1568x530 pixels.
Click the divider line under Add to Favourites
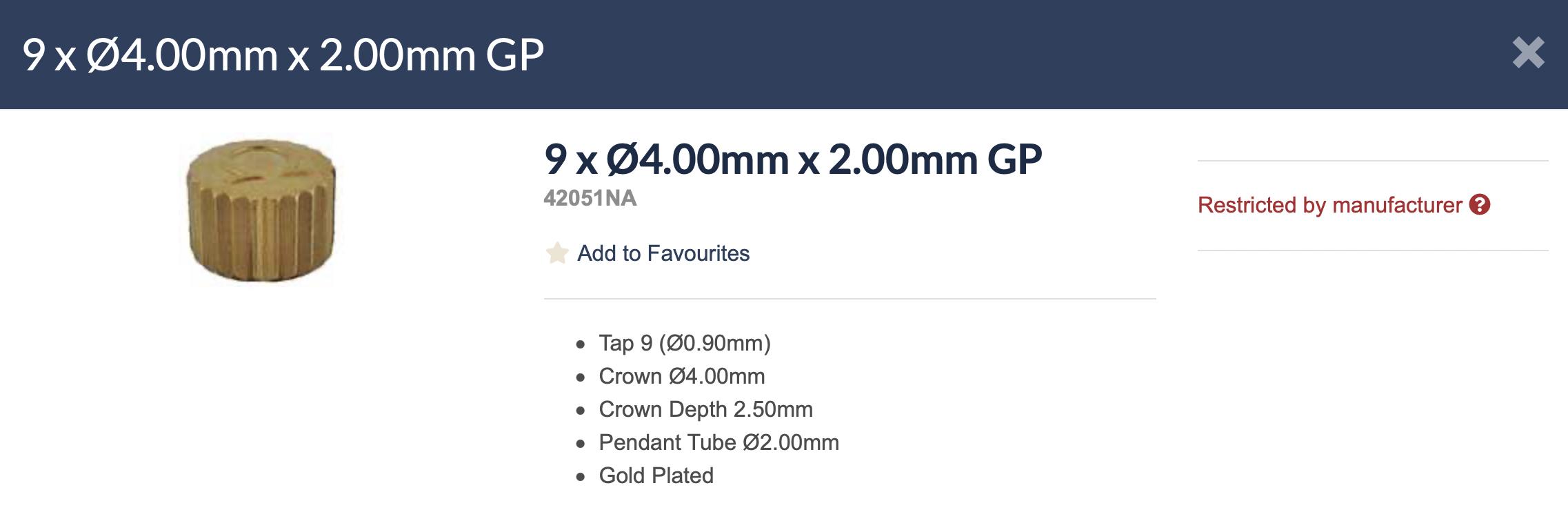[850, 299]
